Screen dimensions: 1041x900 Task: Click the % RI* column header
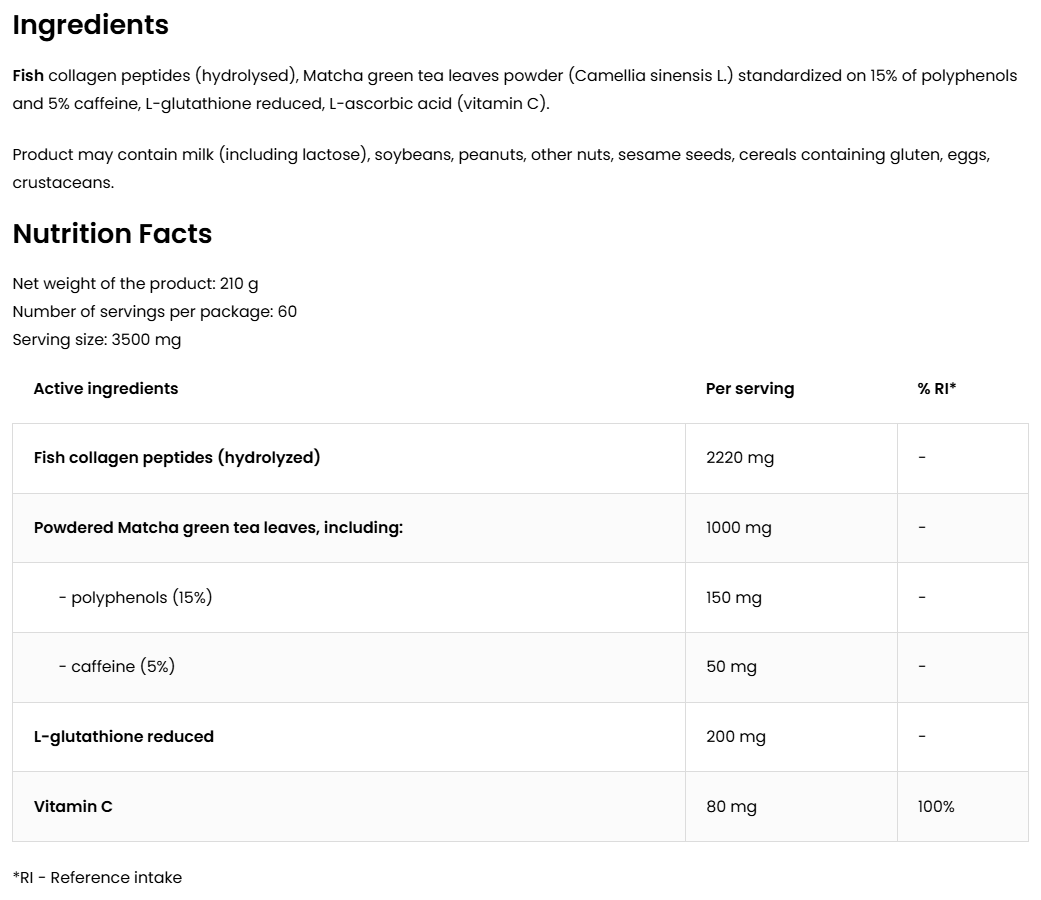pos(937,389)
